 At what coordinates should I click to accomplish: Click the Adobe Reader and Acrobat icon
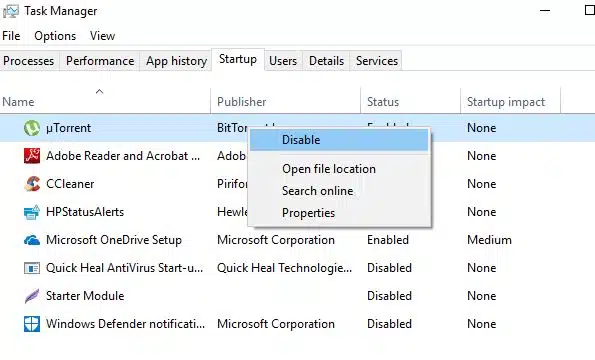(32, 156)
